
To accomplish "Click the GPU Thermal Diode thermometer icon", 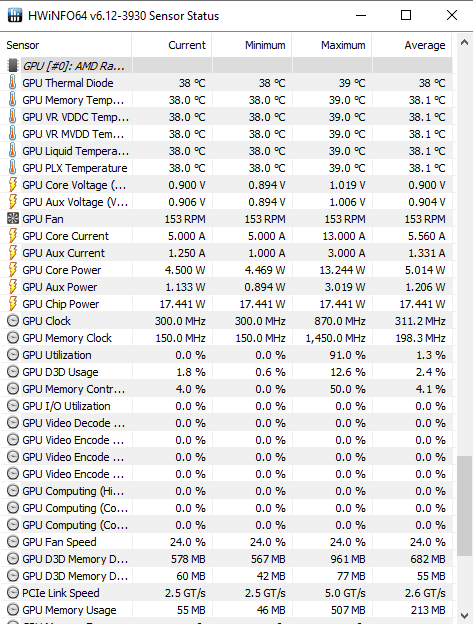I will (x=13, y=83).
